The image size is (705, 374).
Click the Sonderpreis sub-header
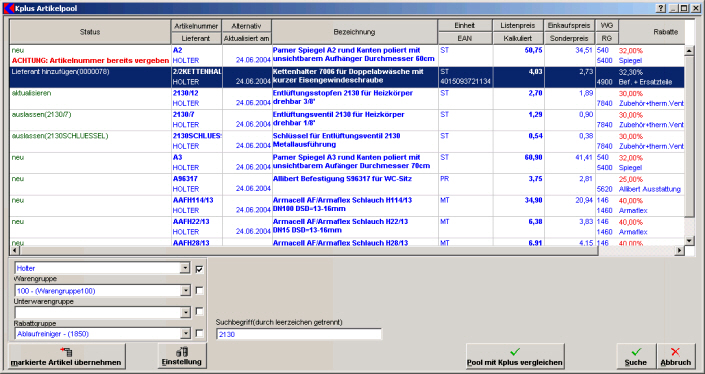pyautogui.click(x=569, y=38)
